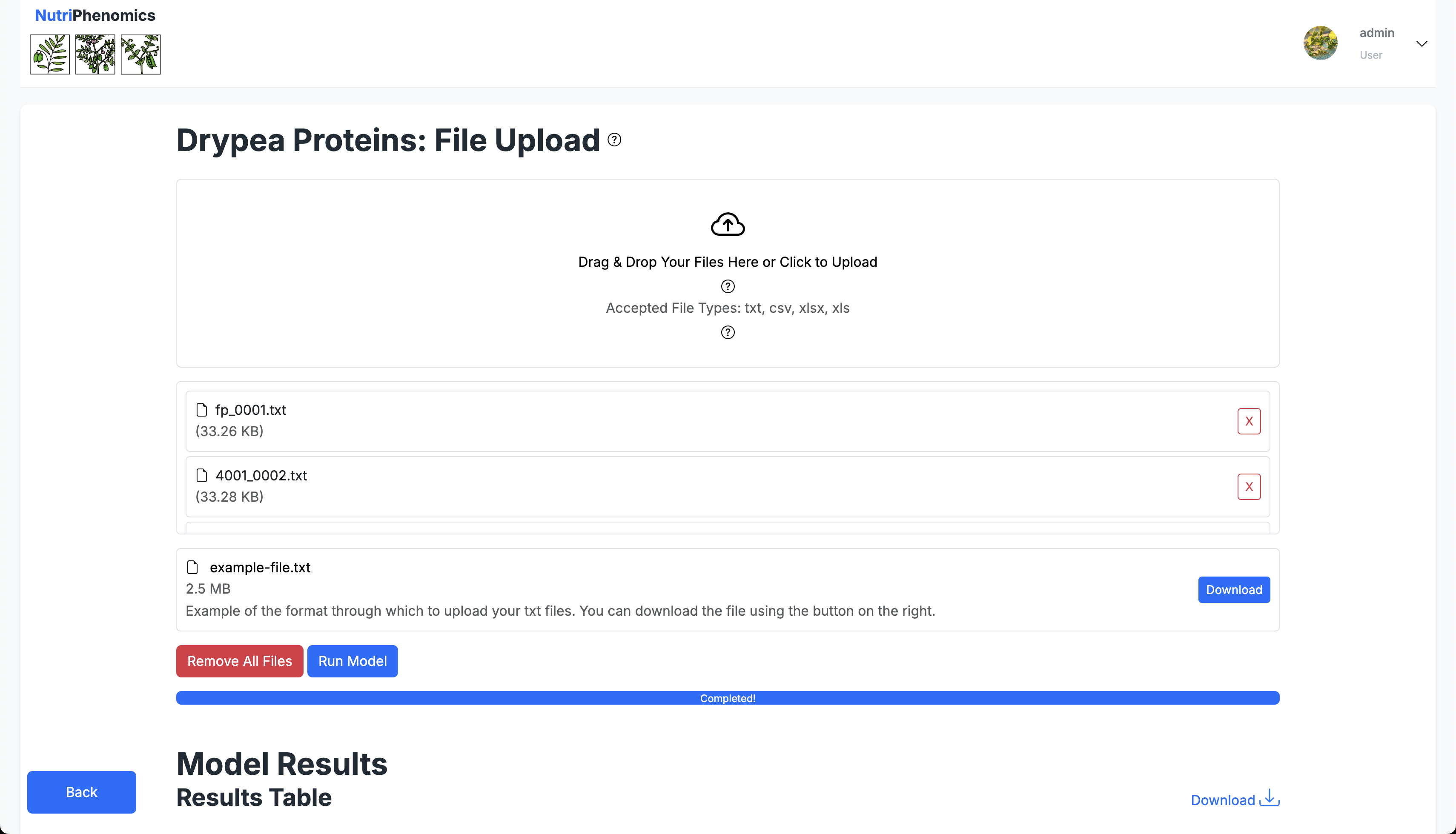Click the Run Model button
Image resolution: width=1456 pixels, height=834 pixels.
tap(353, 661)
